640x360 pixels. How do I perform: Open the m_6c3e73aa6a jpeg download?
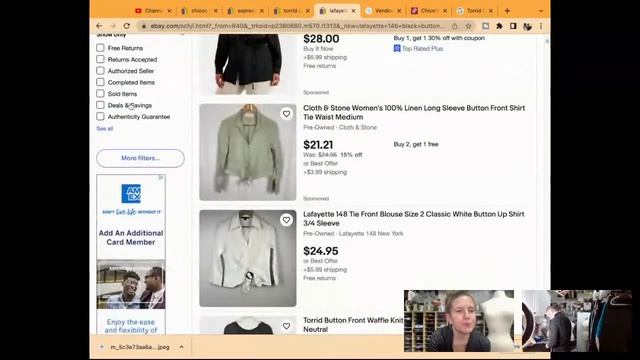coord(140,347)
